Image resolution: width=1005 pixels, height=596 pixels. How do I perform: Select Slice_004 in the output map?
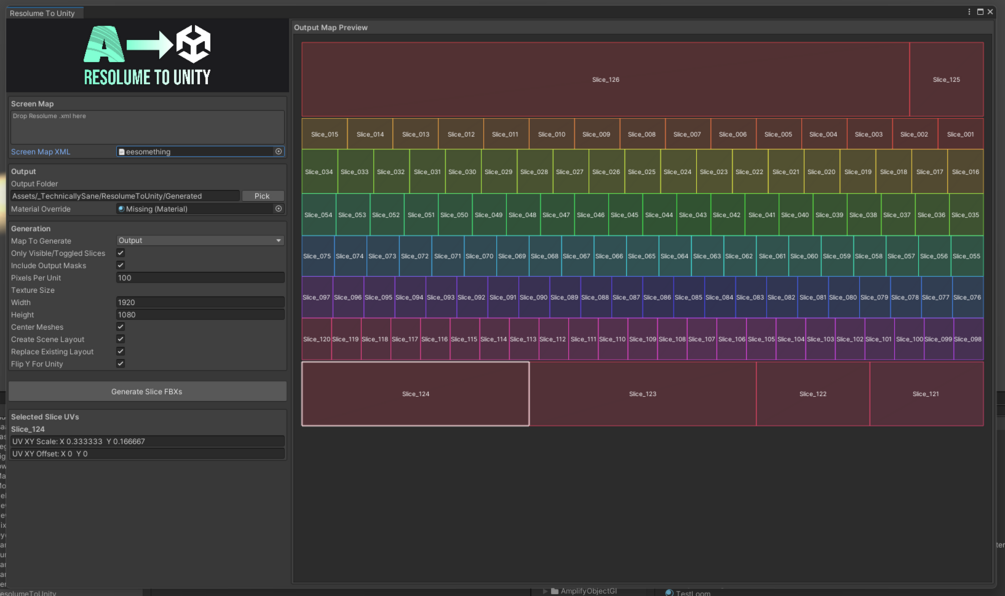coord(824,134)
